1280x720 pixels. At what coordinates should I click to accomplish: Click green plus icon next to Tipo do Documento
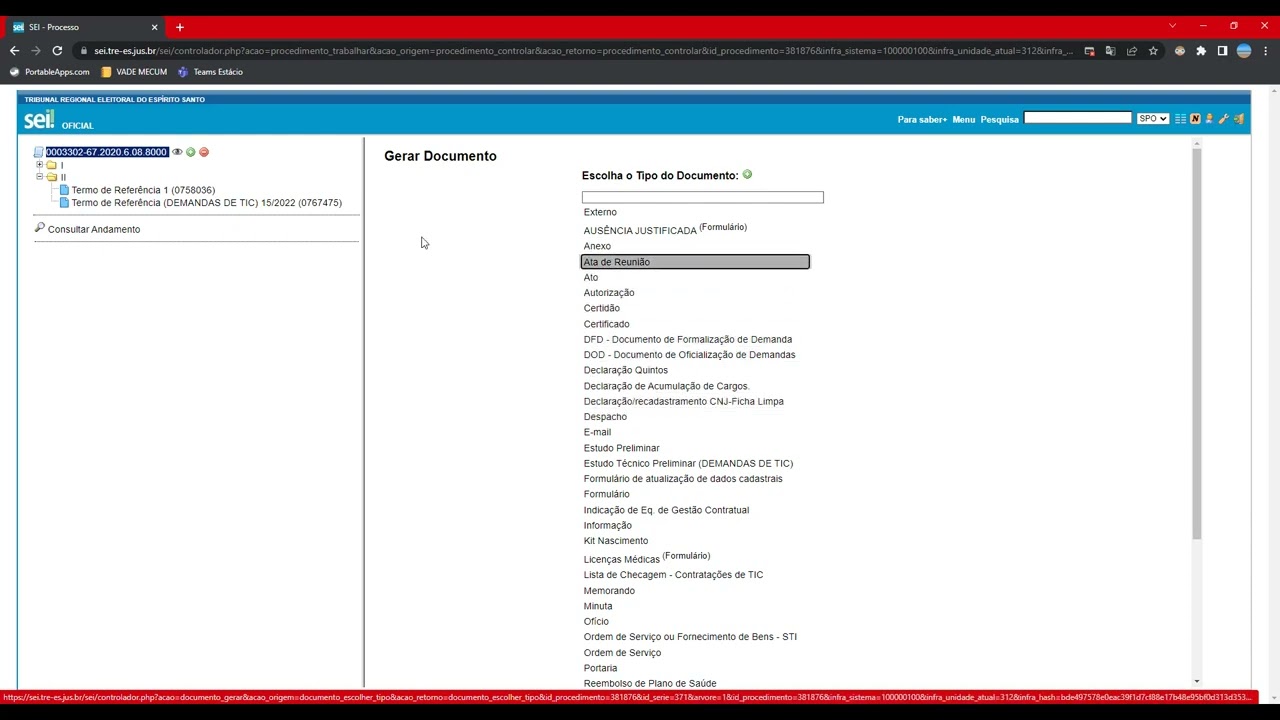tap(747, 175)
